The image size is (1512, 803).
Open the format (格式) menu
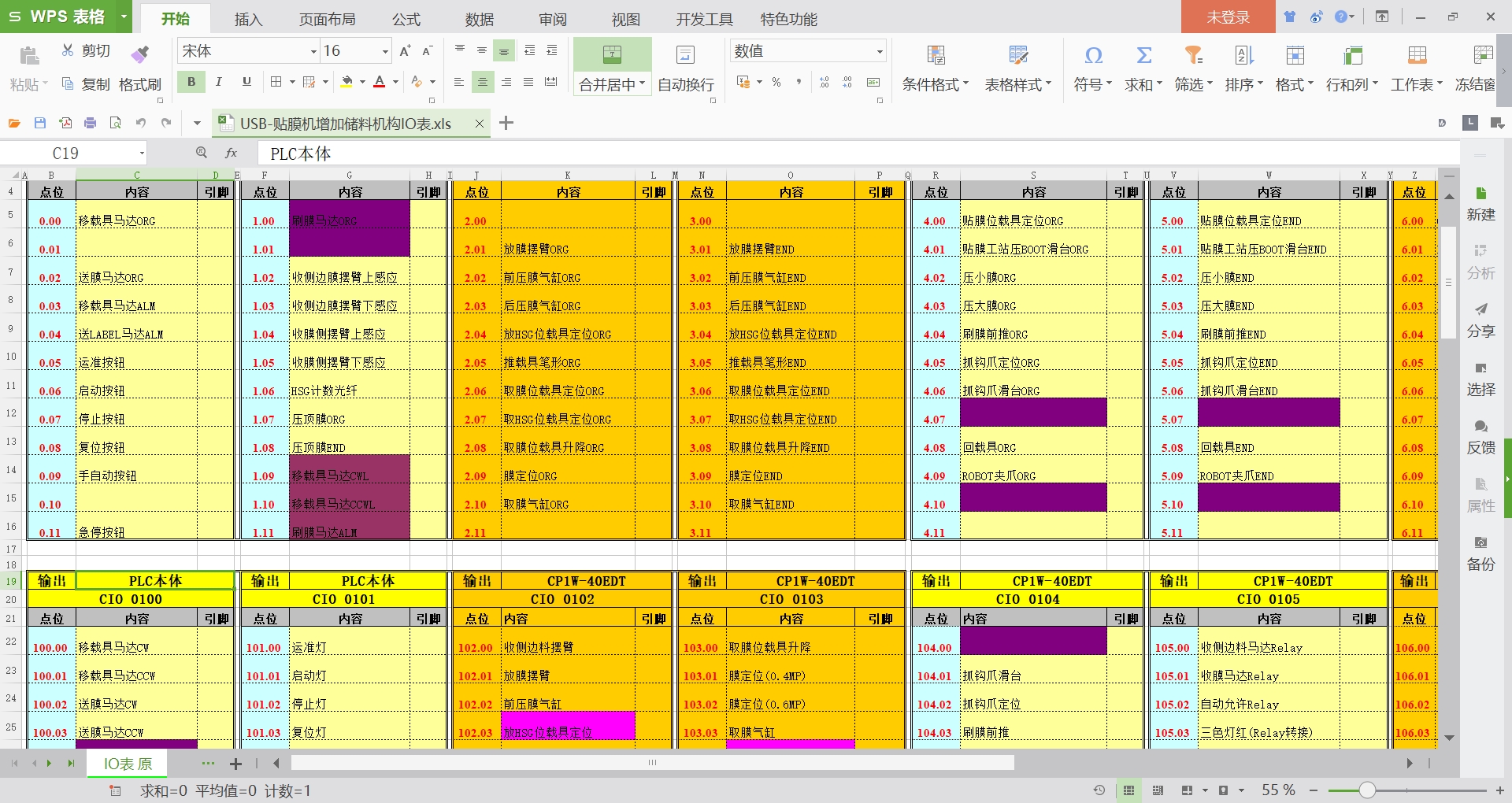pos(1295,68)
